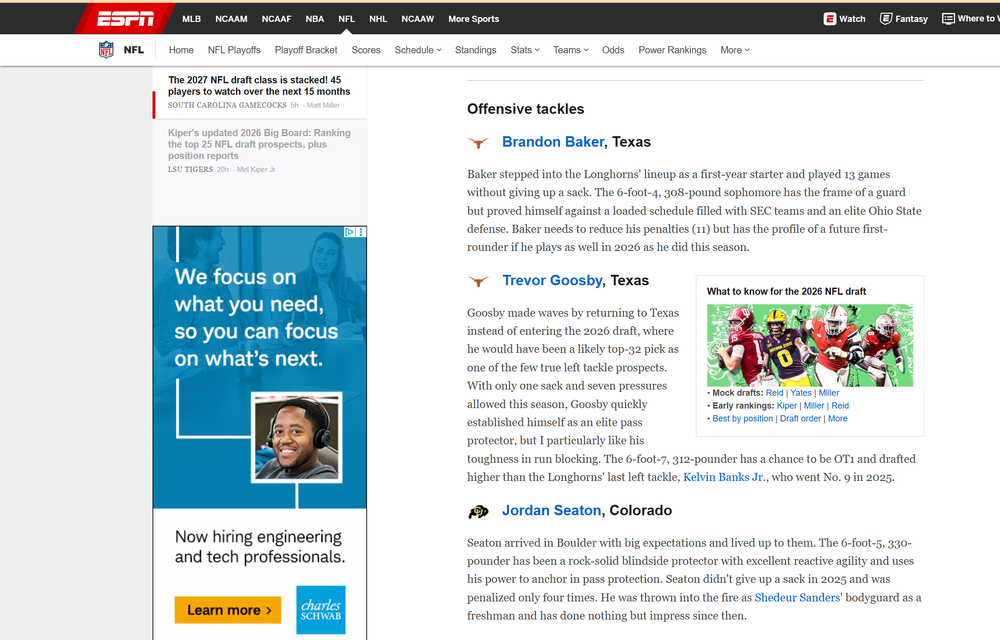Open the More dropdown in NFL navigation
This screenshot has height=640, width=1000.
point(734,50)
